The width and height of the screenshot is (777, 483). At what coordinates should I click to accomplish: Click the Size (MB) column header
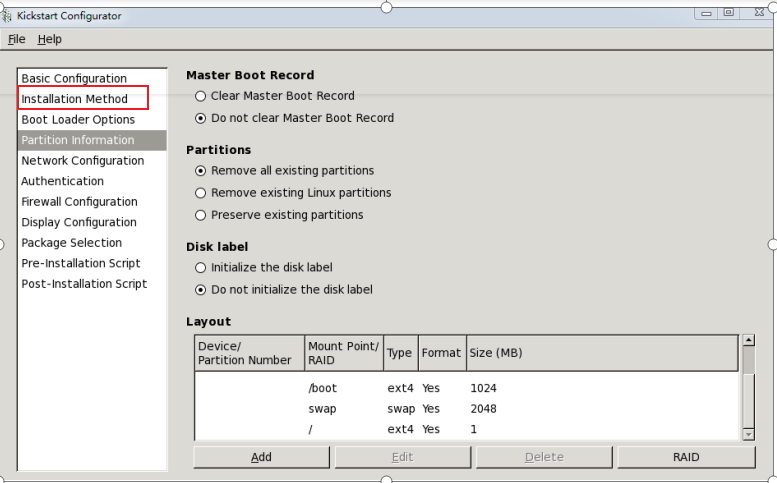[602, 353]
